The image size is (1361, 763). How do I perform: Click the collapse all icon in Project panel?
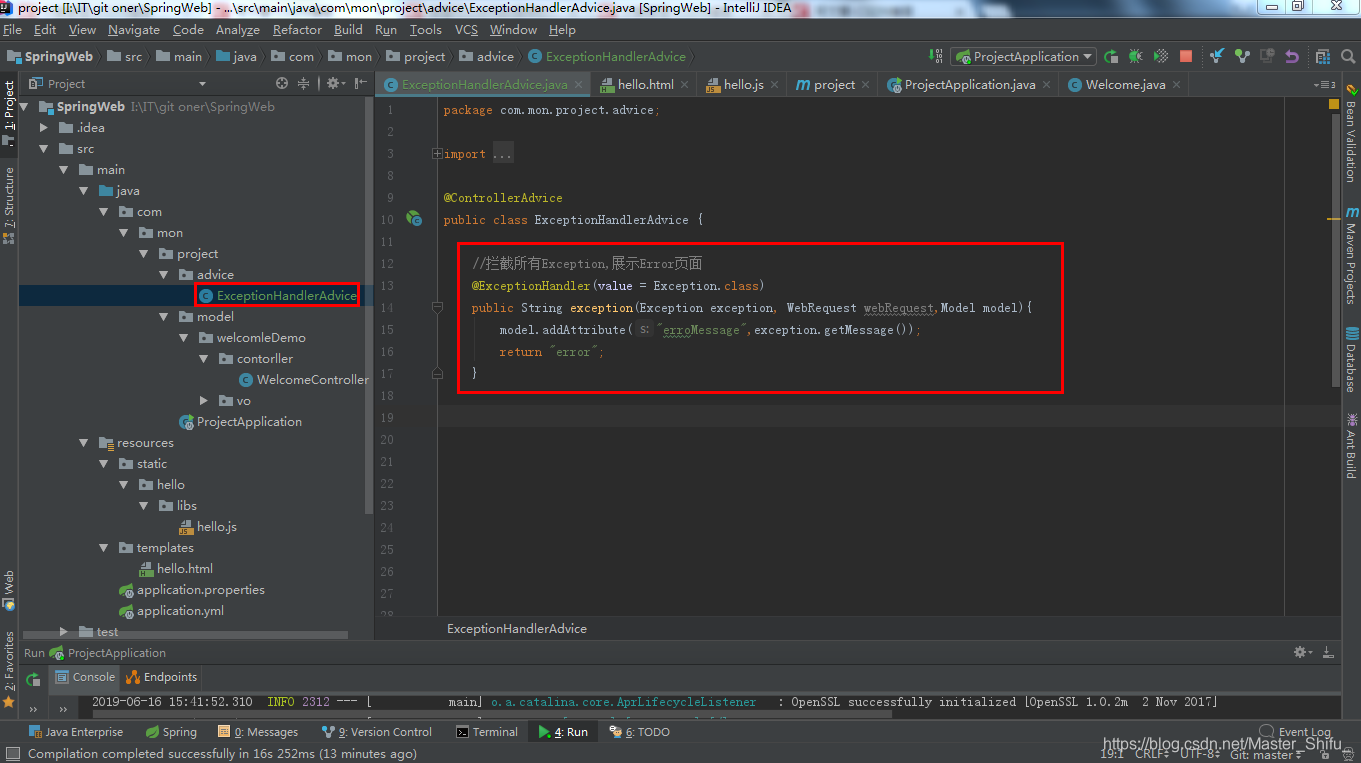(x=304, y=84)
